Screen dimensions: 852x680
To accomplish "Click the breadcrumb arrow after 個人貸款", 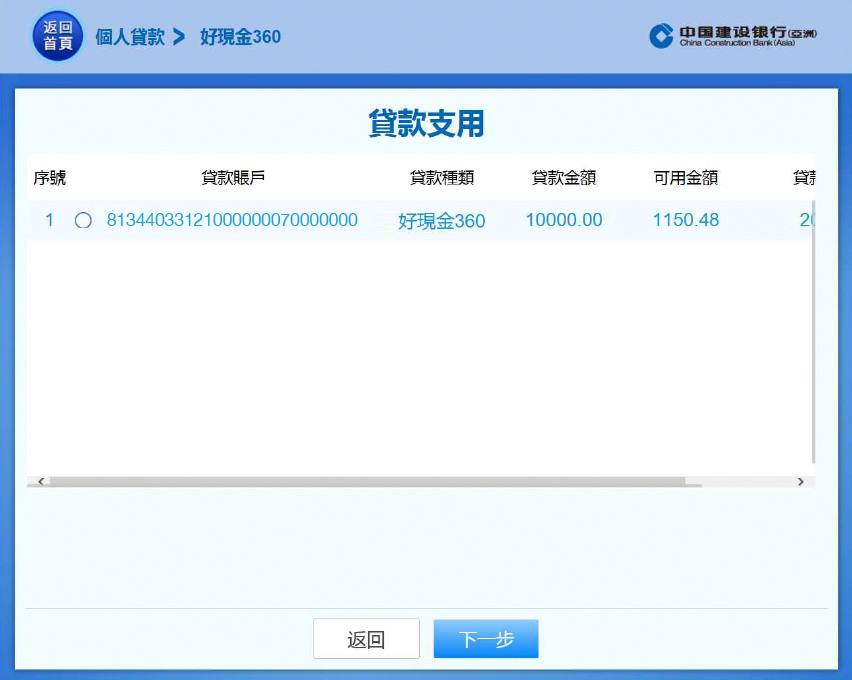I will click(179, 37).
